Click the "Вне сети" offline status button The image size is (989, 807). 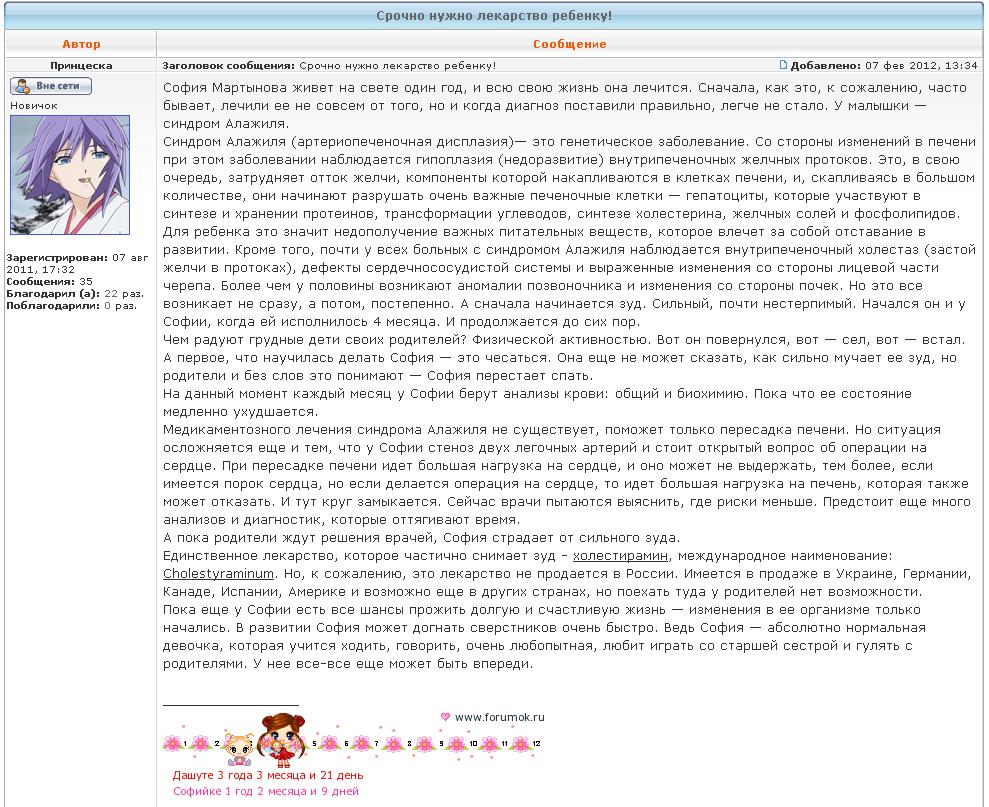[51, 86]
